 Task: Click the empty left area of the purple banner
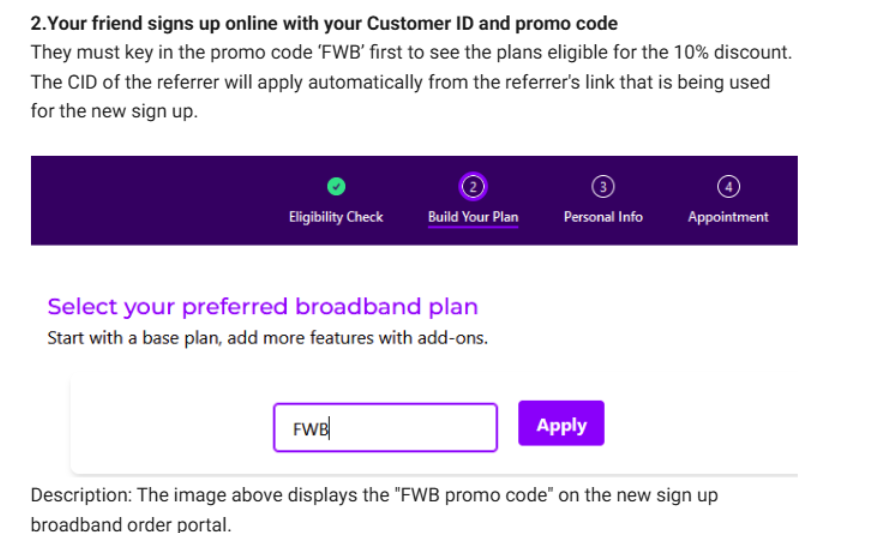tap(150, 200)
